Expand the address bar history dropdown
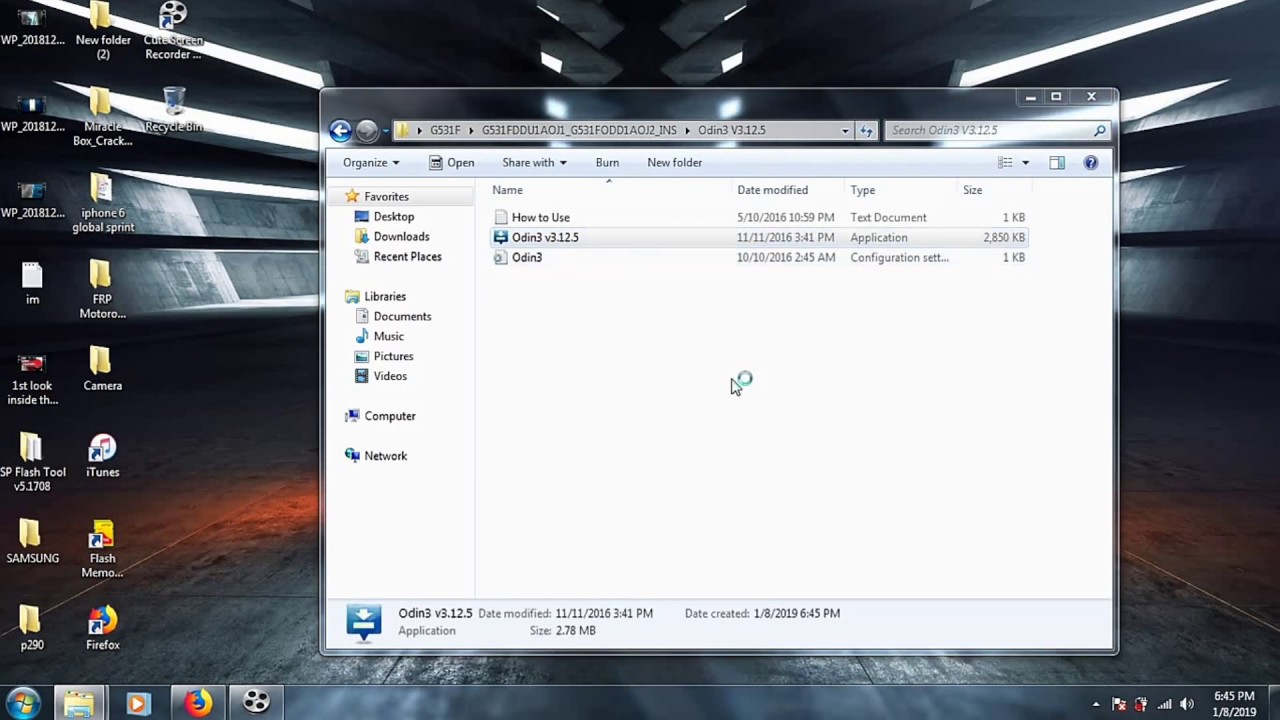The height and width of the screenshot is (720, 1280). (845, 131)
